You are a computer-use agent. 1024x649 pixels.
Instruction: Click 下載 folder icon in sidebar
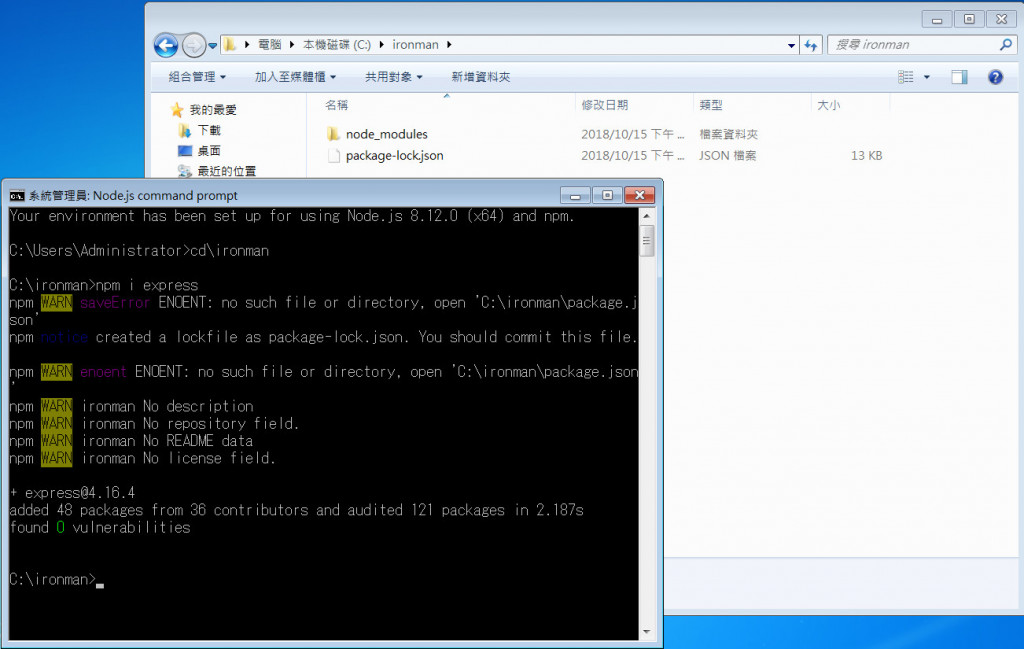click(x=185, y=131)
